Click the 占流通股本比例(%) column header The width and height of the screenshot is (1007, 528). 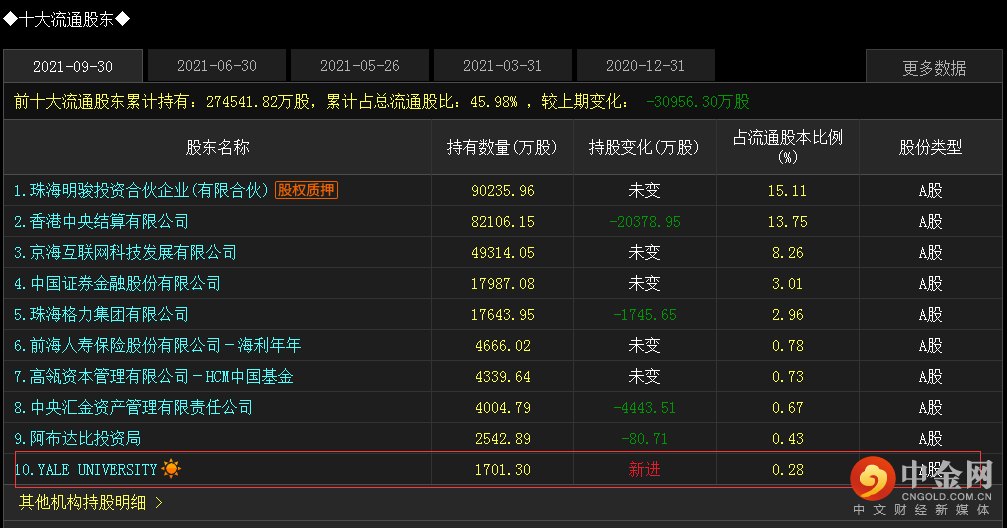coord(787,146)
